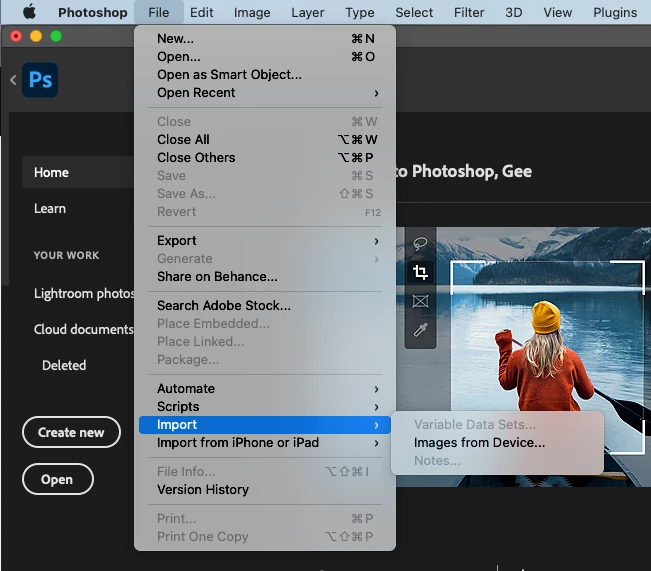Open the Filter menu
Screen dimensions: 651x571
coord(469,12)
